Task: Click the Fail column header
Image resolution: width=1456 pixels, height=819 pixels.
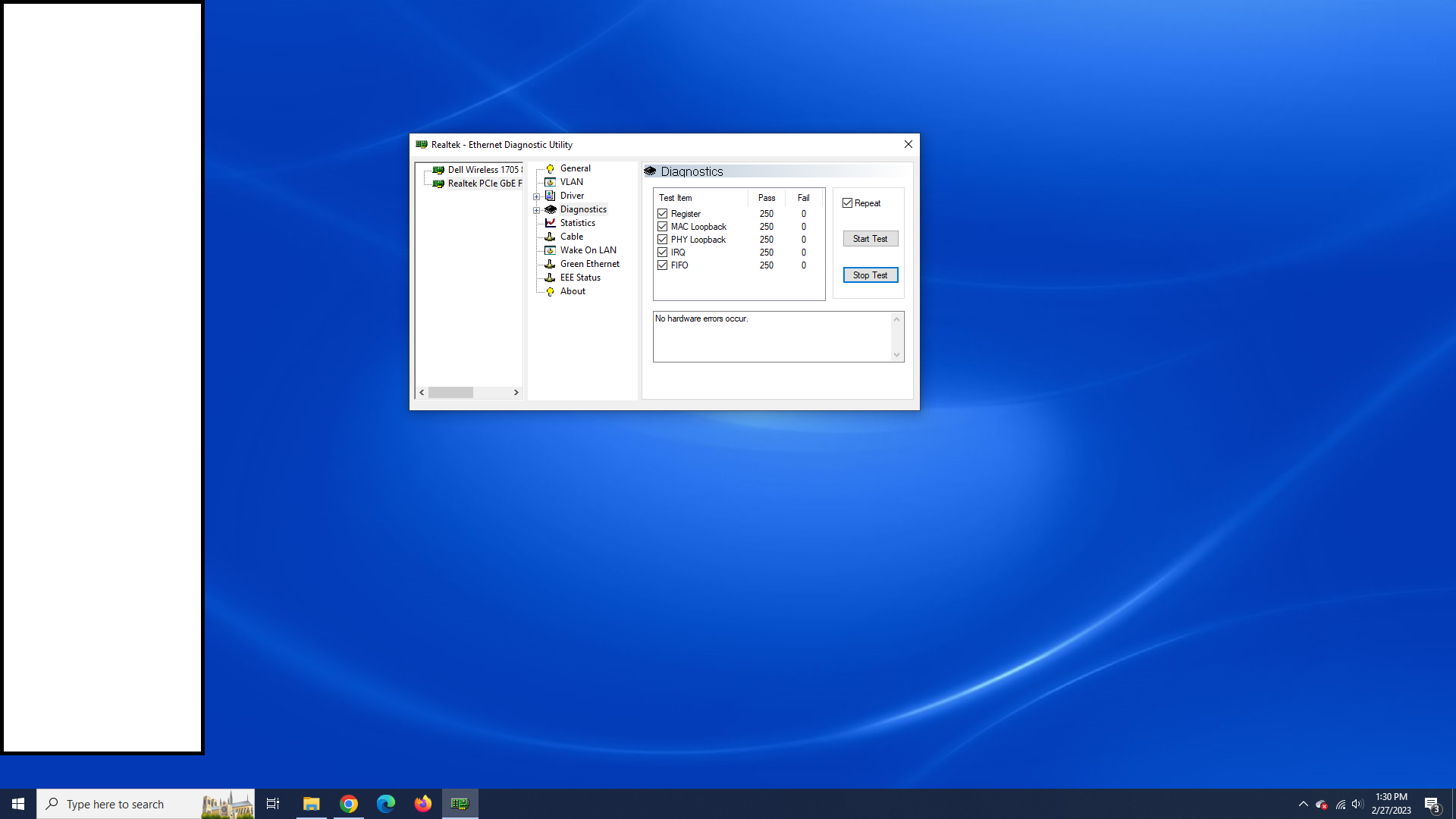Action: coord(804,198)
